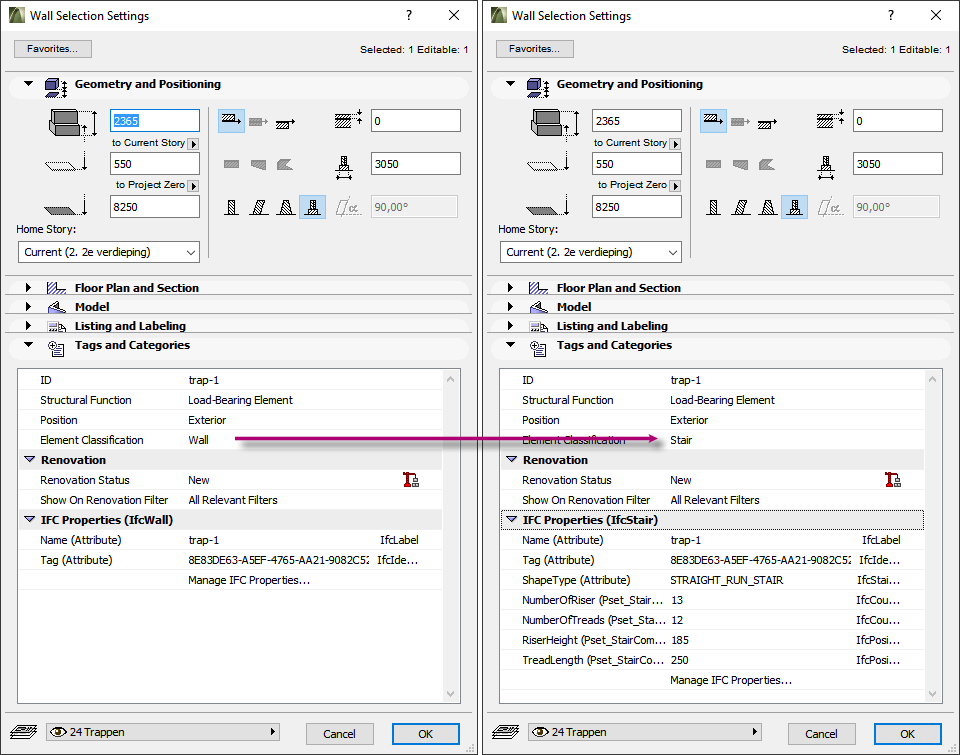Select the double-slanted trapezoid wall icon
Screen dimensions: 960x755
click(286, 207)
